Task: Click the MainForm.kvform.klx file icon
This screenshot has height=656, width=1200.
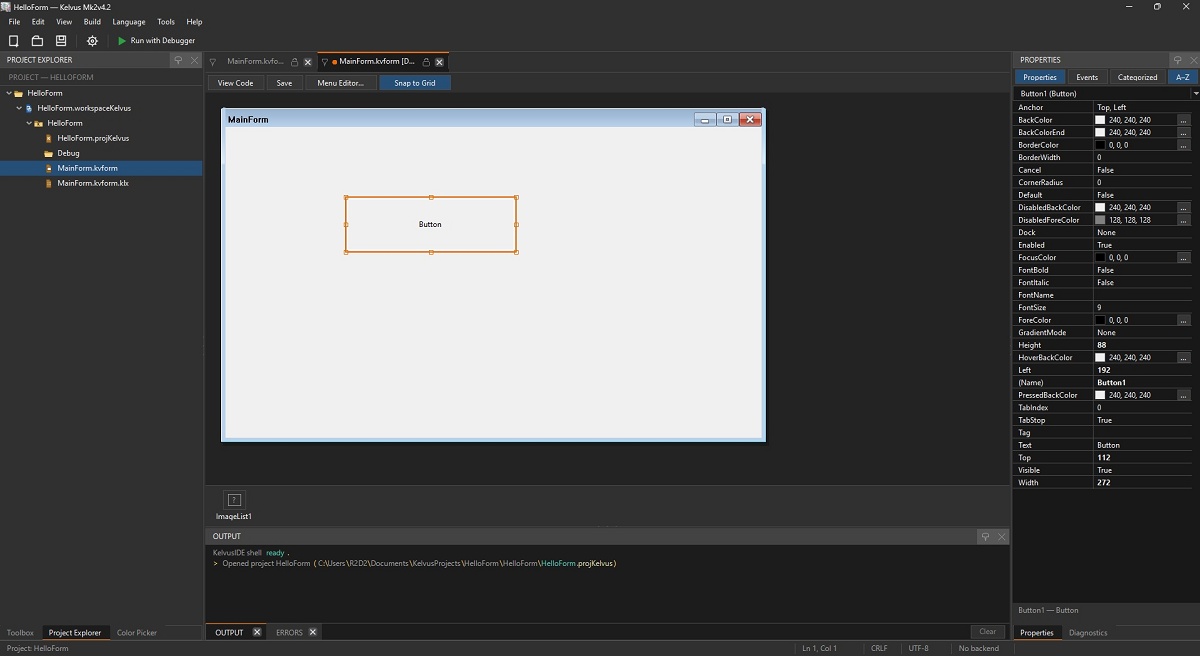Action: [48, 184]
